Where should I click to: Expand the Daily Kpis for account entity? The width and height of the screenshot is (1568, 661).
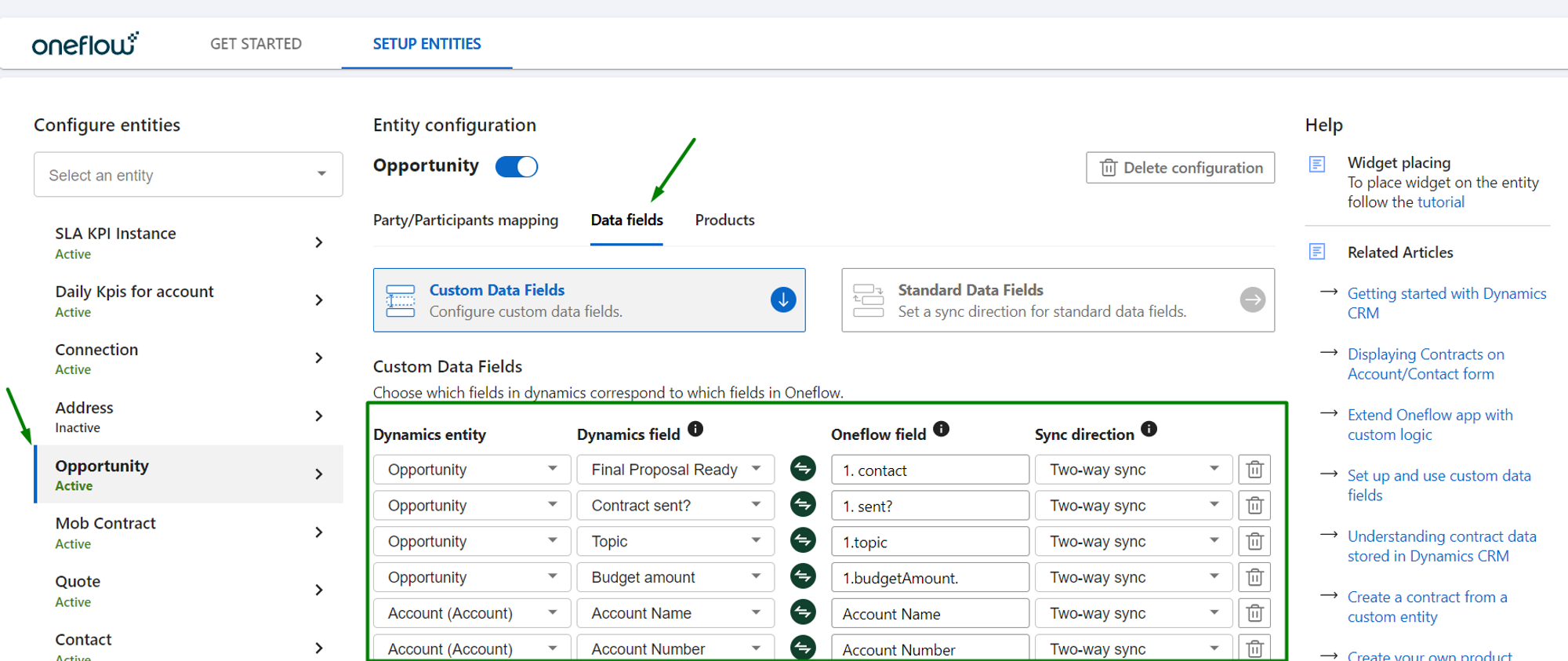pyautogui.click(x=319, y=300)
